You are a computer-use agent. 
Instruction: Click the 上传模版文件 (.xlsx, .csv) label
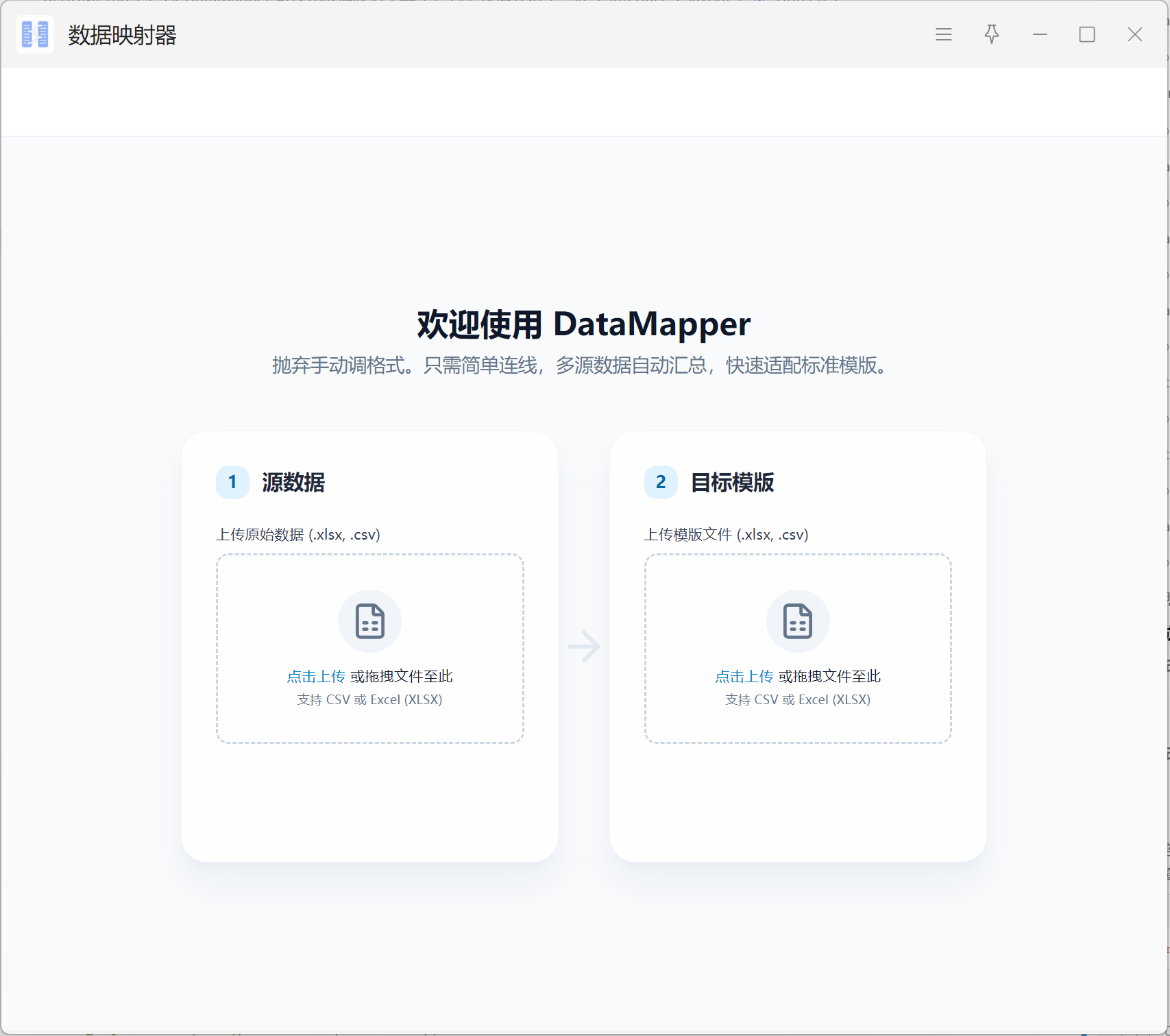pyautogui.click(x=726, y=535)
